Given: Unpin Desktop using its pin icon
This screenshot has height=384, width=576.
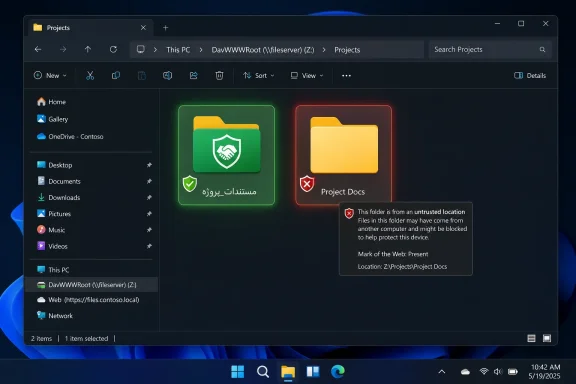Looking at the screenshot, I should tap(149, 165).
